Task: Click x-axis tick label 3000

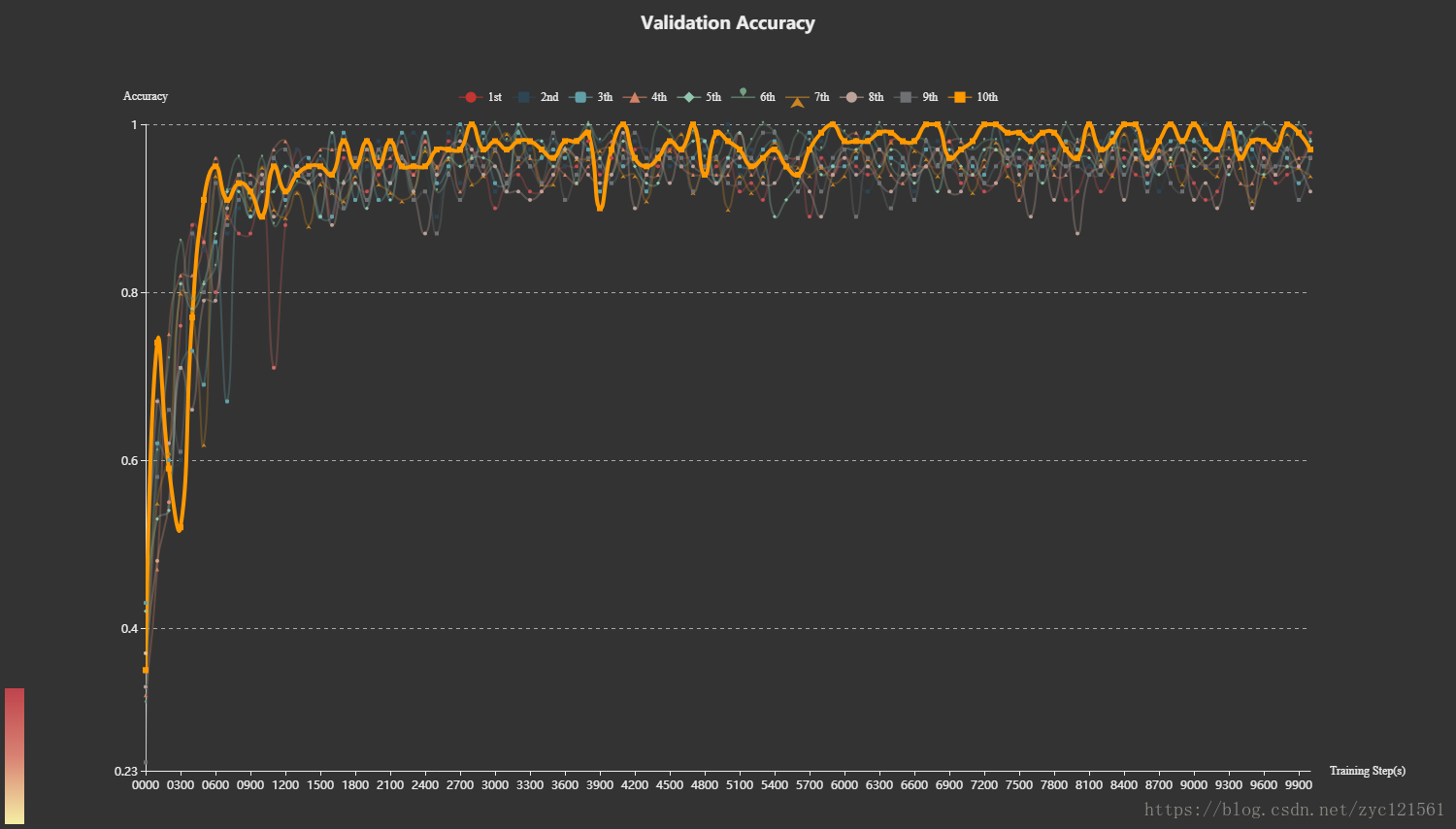Action: pos(495,785)
